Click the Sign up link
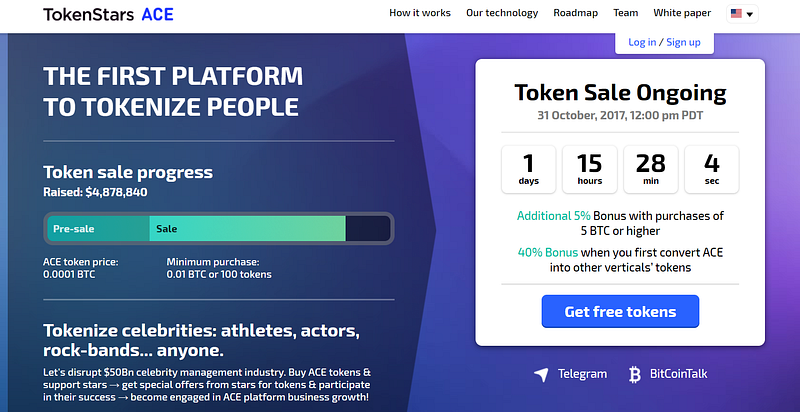The image size is (800, 412). click(x=683, y=42)
